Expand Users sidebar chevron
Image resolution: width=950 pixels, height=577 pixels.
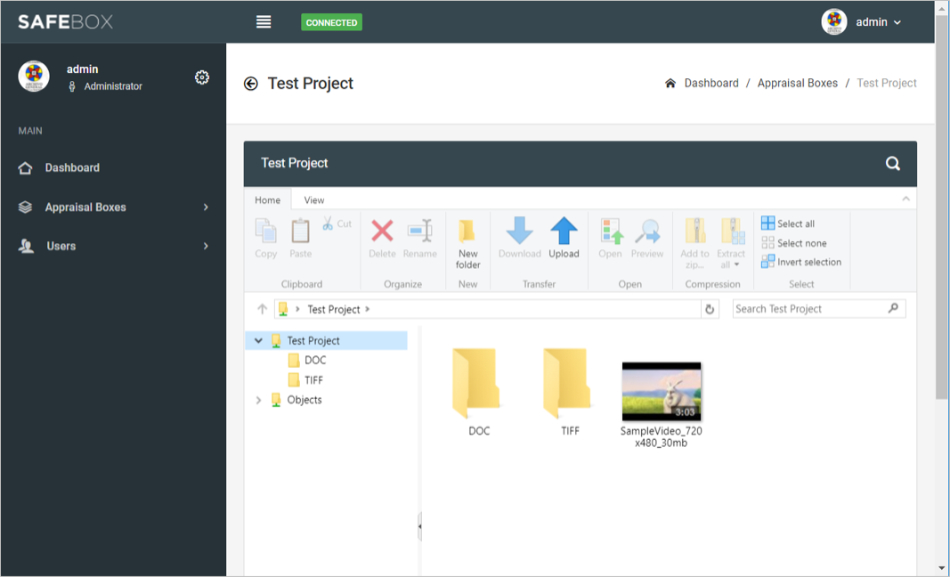point(206,246)
